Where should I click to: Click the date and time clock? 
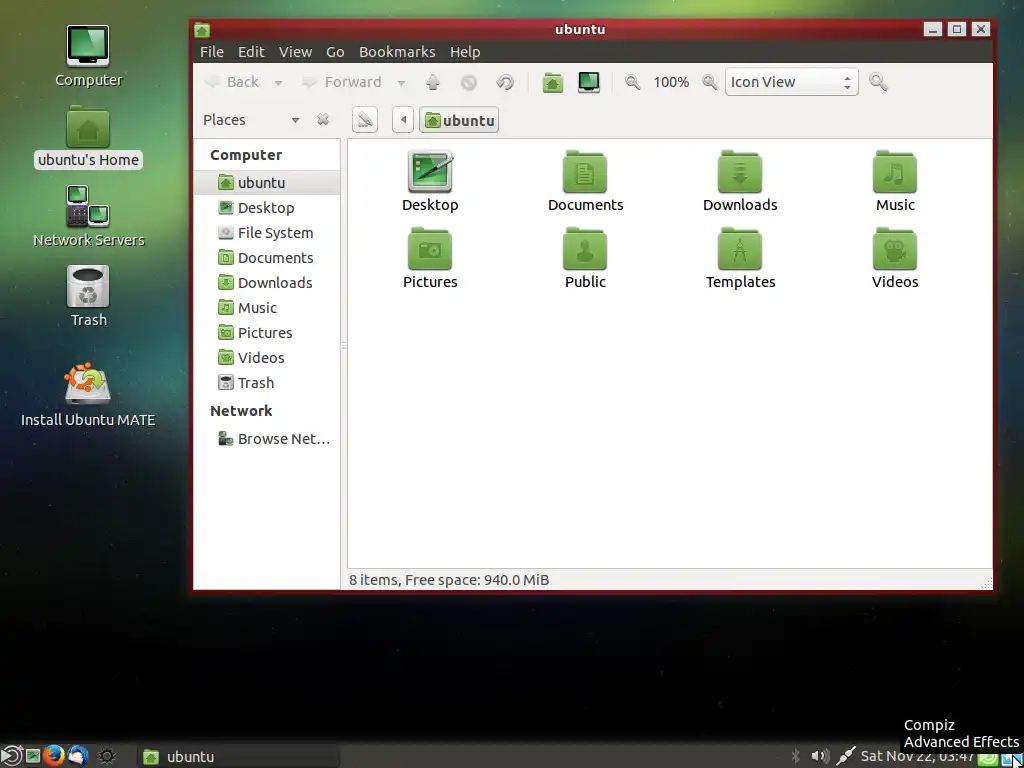coord(918,756)
